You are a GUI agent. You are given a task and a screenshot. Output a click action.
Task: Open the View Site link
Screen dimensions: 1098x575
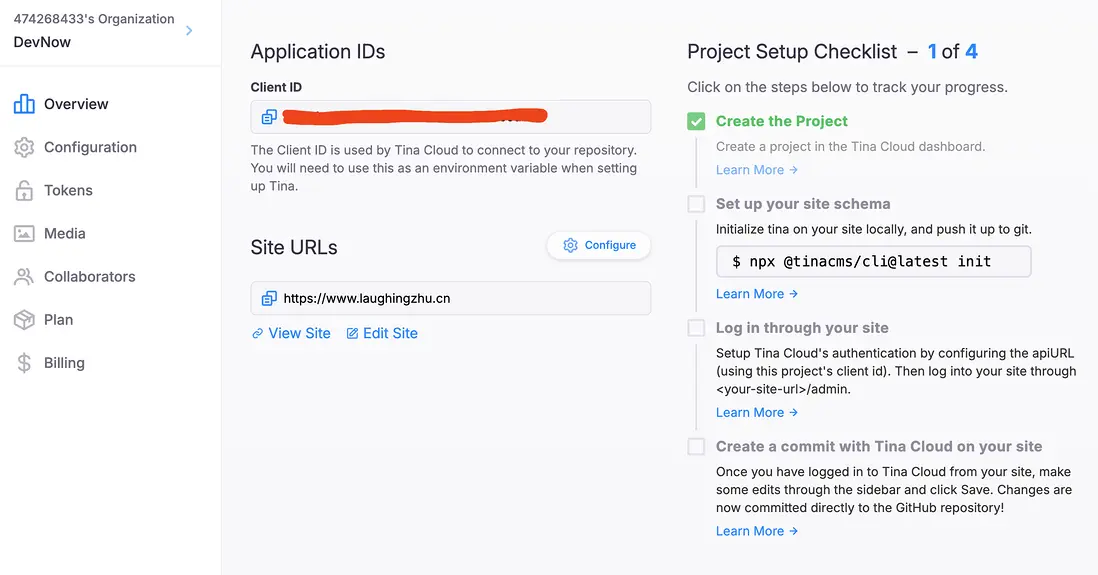click(x=291, y=333)
